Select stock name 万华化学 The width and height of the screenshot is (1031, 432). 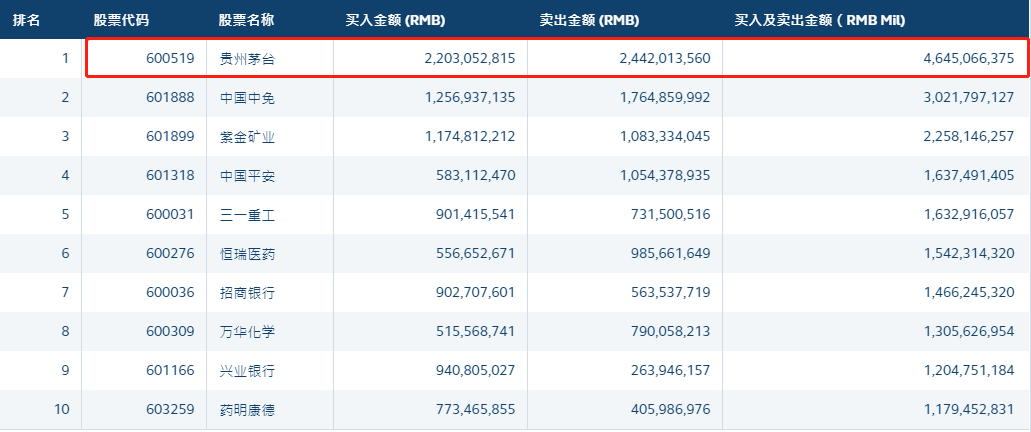pyautogui.click(x=247, y=331)
